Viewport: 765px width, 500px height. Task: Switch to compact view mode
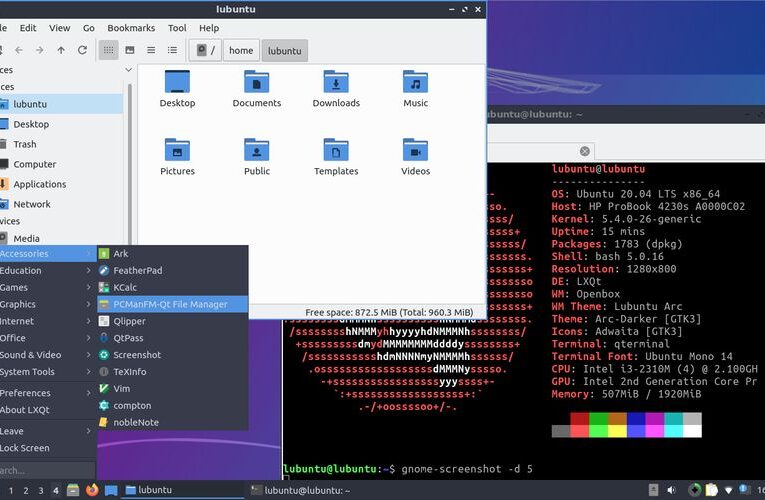click(151, 50)
